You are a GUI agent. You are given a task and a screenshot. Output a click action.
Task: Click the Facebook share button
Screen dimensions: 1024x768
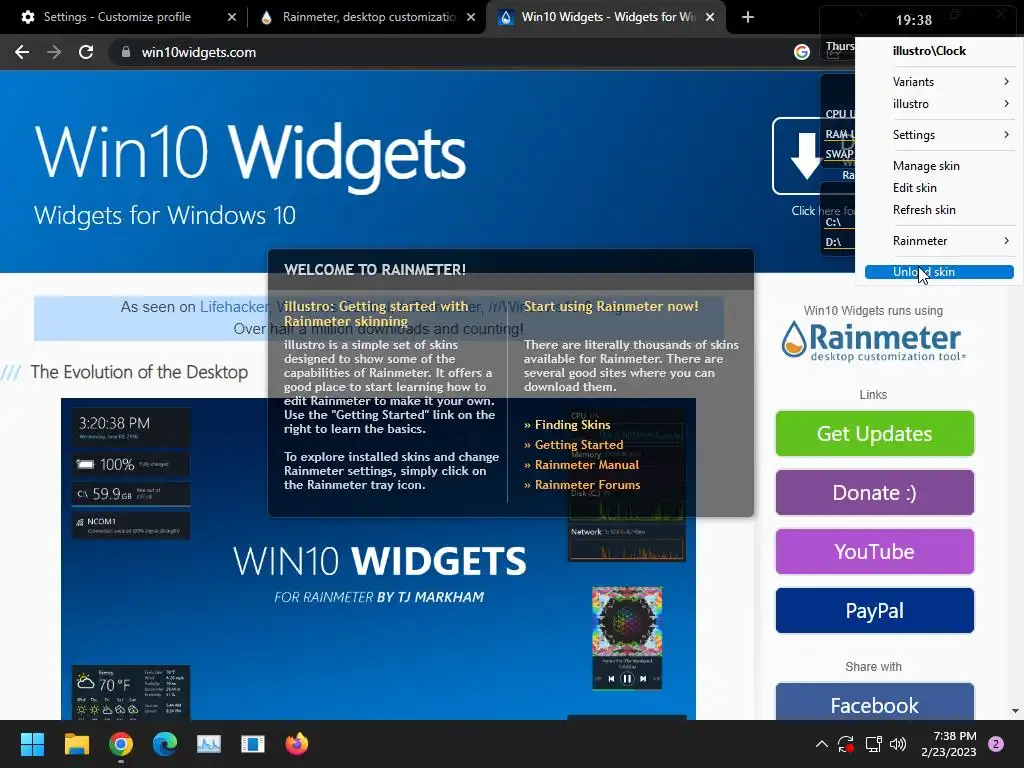click(874, 703)
